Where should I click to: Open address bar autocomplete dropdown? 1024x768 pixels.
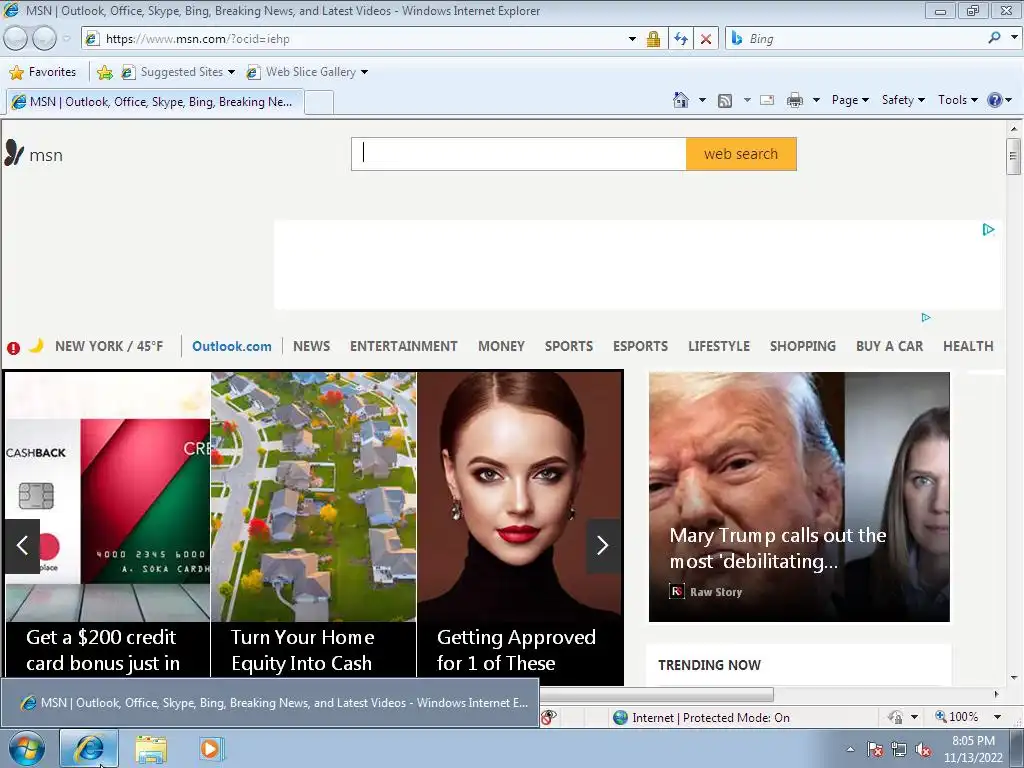pyautogui.click(x=632, y=39)
